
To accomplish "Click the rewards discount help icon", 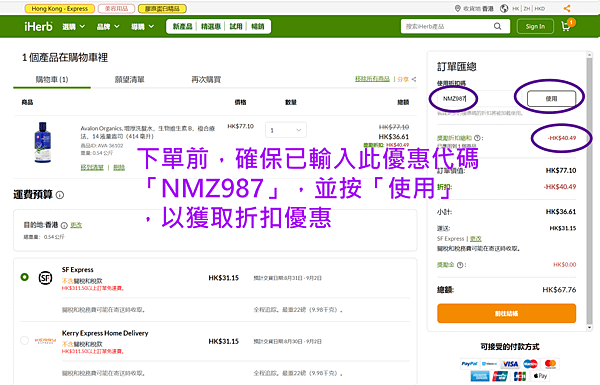I will pyautogui.click(x=477, y=138).
